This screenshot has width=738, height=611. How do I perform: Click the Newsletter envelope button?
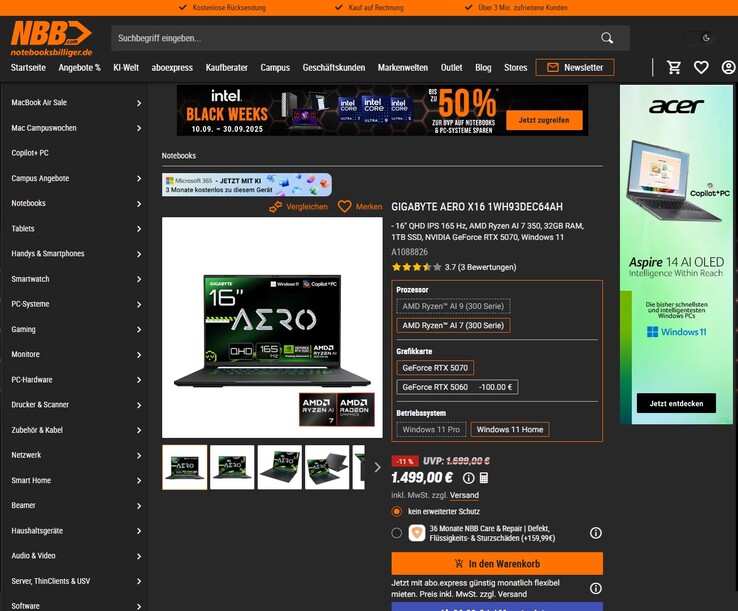click(575, 67)
